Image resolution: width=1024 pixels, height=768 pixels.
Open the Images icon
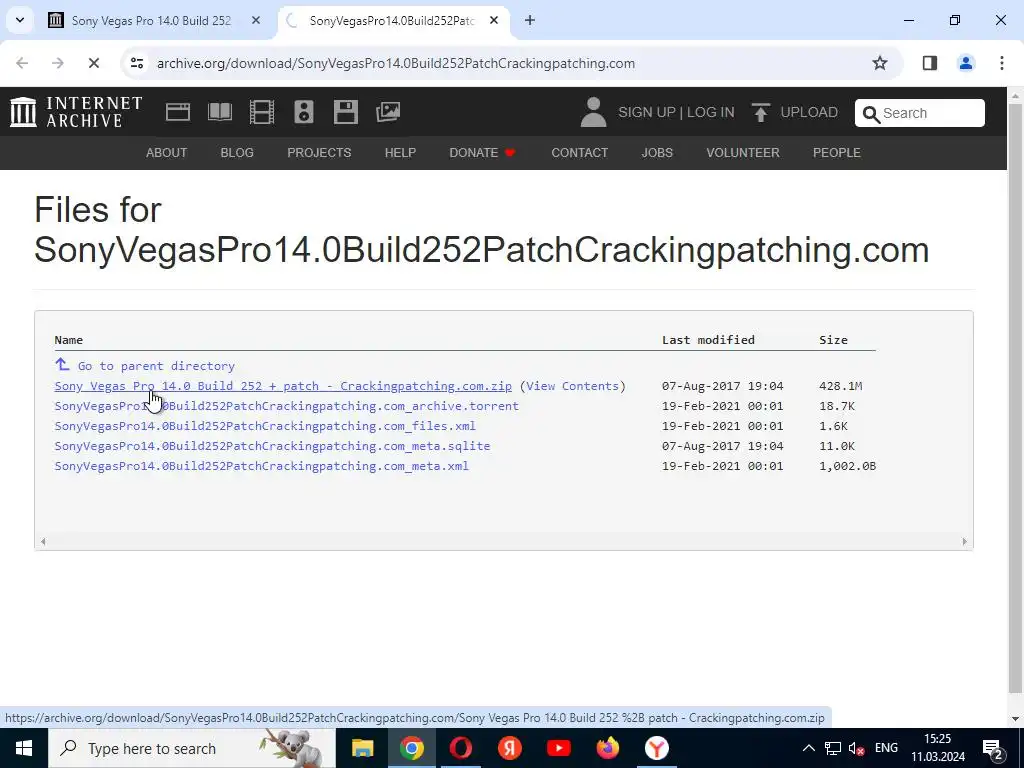pyautogui.click(x=388, y=112)
